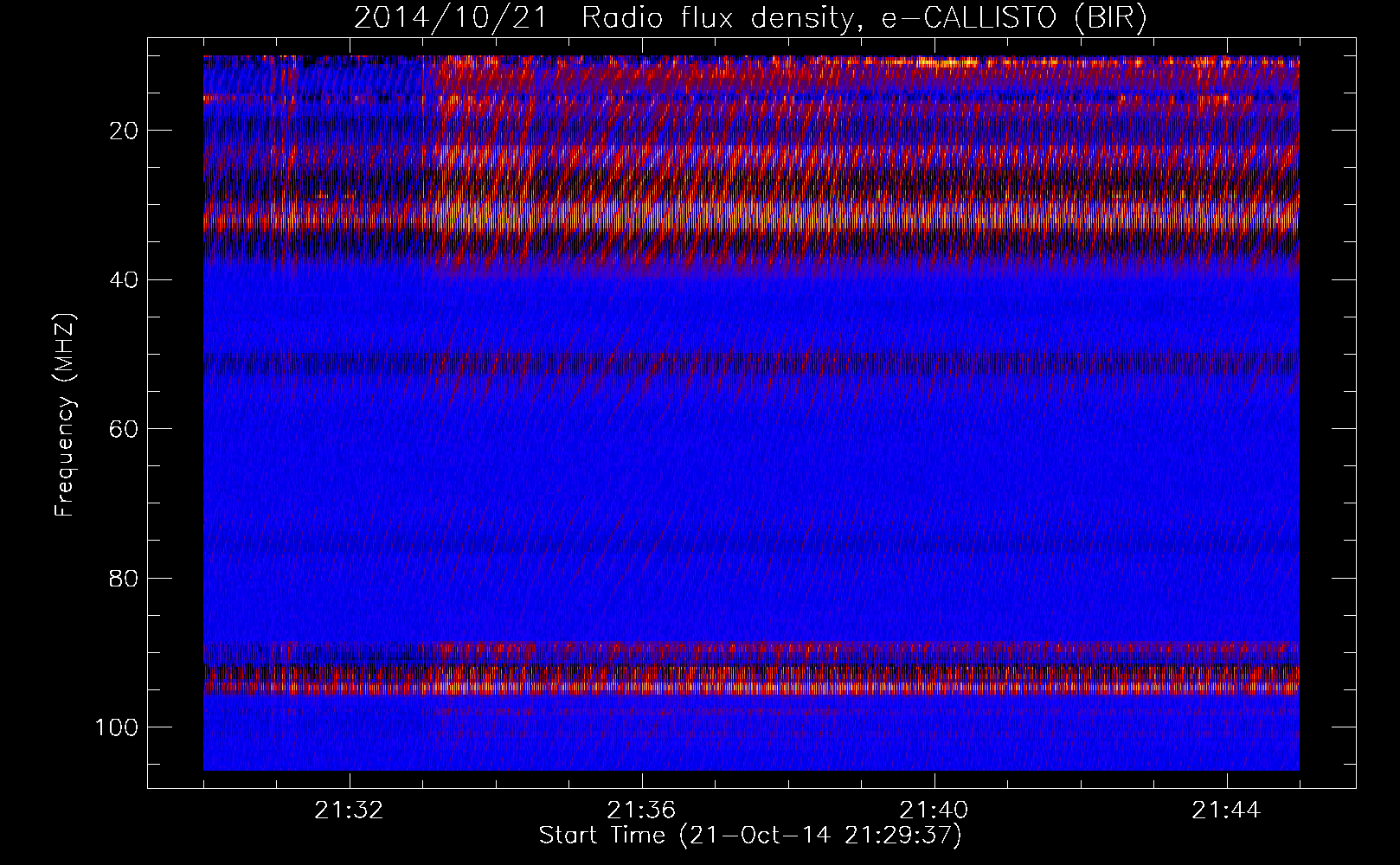Click the 21:44 time tick label
The height and width of the screenshot is (865, 1400).
(x=1226, y=811)
